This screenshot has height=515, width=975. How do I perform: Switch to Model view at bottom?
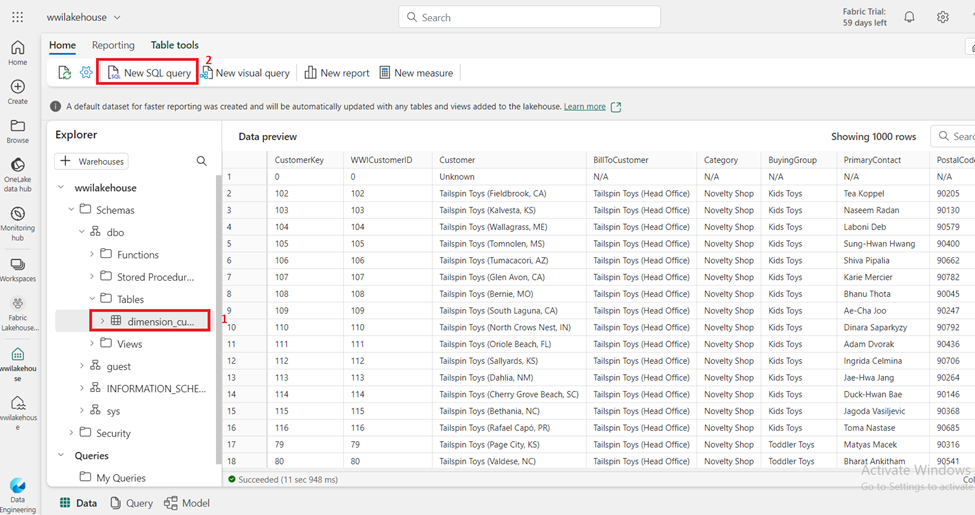187,503
